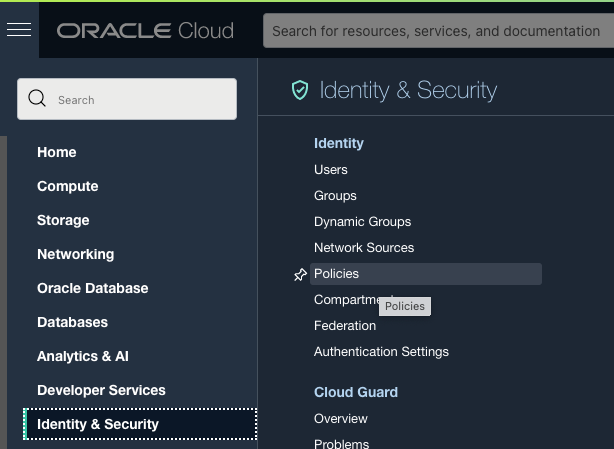
Task: Click the Oracle Cloud logo
Action: (145, 31)
